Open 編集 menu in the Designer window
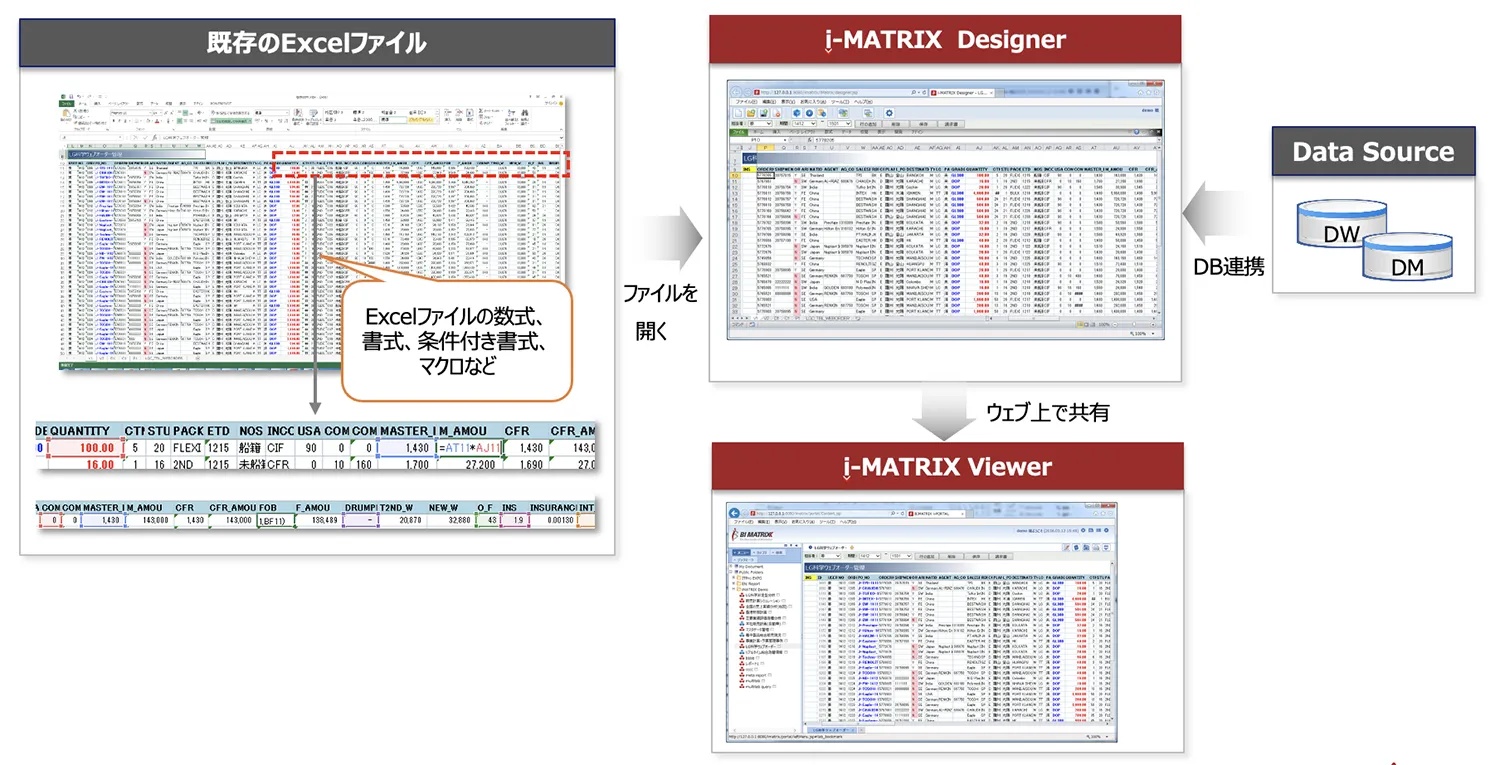Screen dimensions: 1500x765 769,102
